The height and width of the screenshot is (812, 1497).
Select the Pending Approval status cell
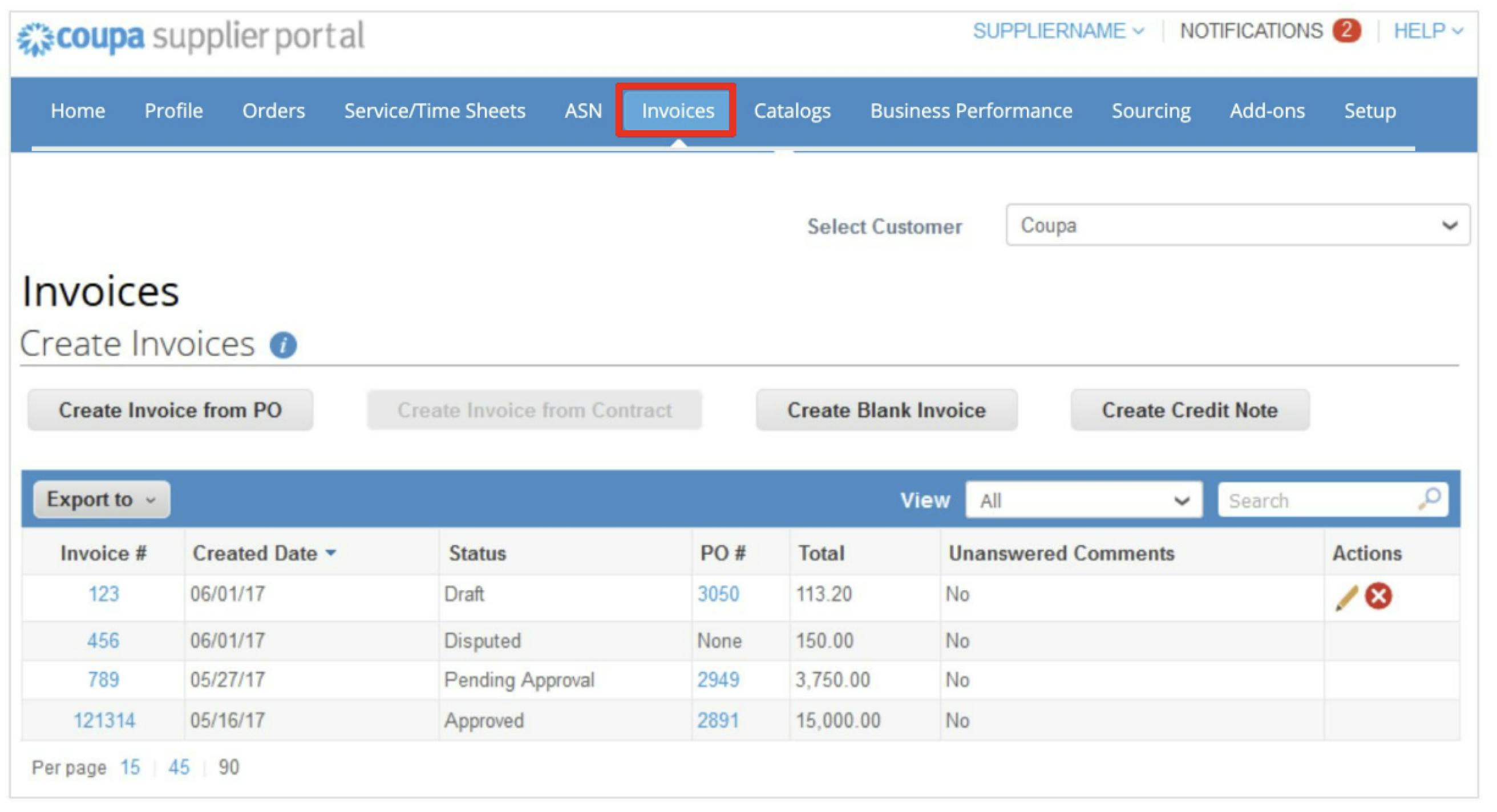(x=519, y=680)
